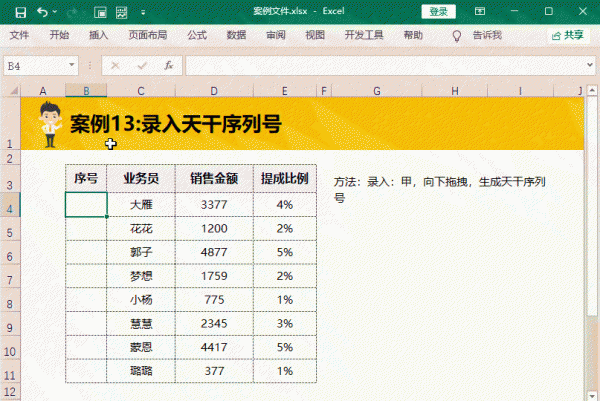Click the Undo arrow icon
Viewport: 600px width, 401px height.
pyautogui.click(x=42, y=12)
